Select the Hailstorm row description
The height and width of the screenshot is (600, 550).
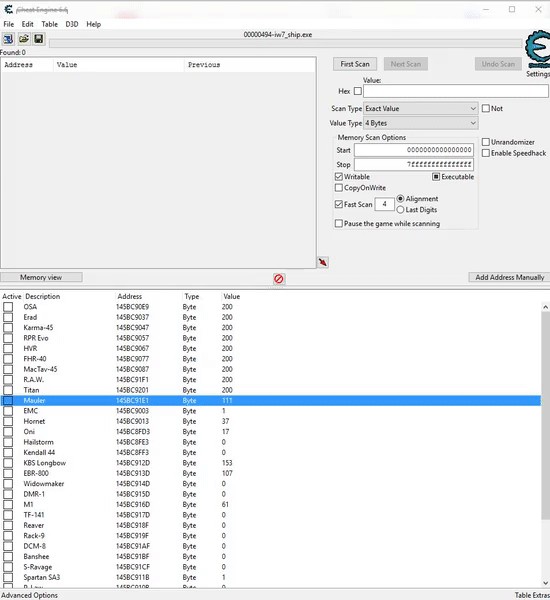(38, 442)
